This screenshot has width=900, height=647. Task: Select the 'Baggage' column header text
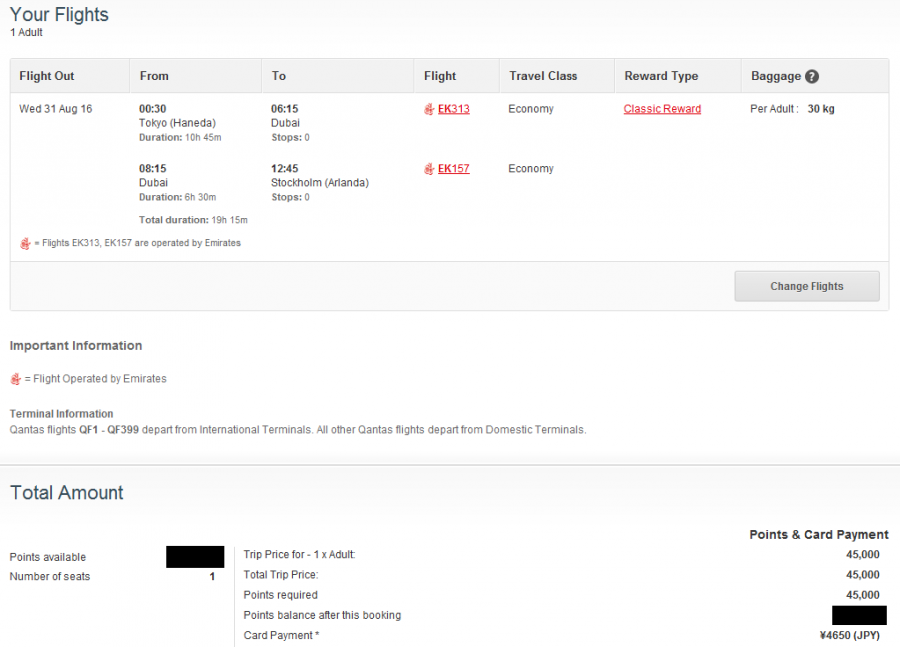(x=776, y=76)
